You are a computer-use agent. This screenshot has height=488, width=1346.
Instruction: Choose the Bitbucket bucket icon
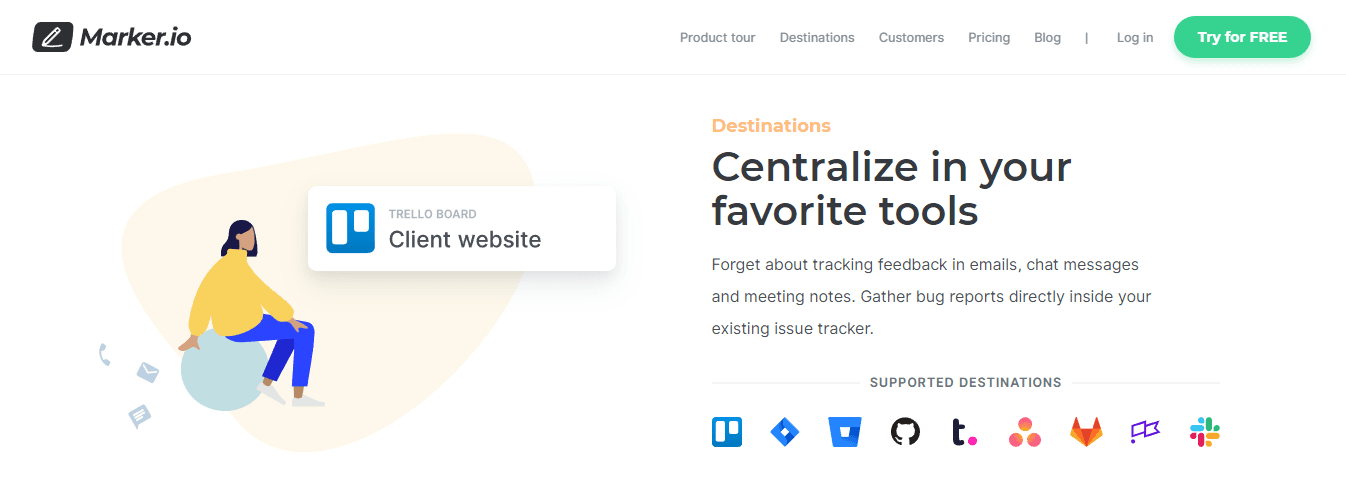point(844,432)
